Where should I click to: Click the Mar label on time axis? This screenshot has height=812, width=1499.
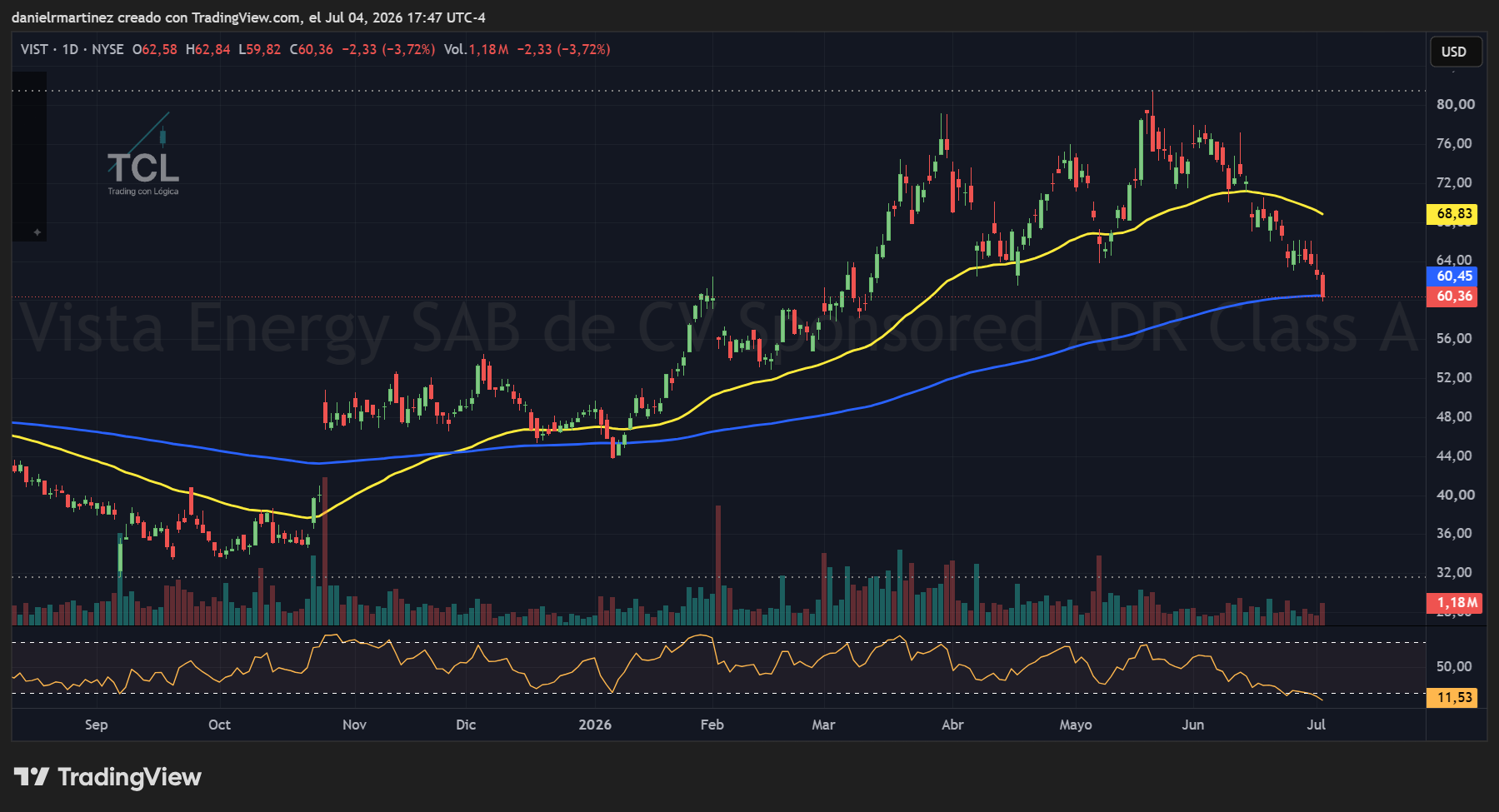pos(823,725)
